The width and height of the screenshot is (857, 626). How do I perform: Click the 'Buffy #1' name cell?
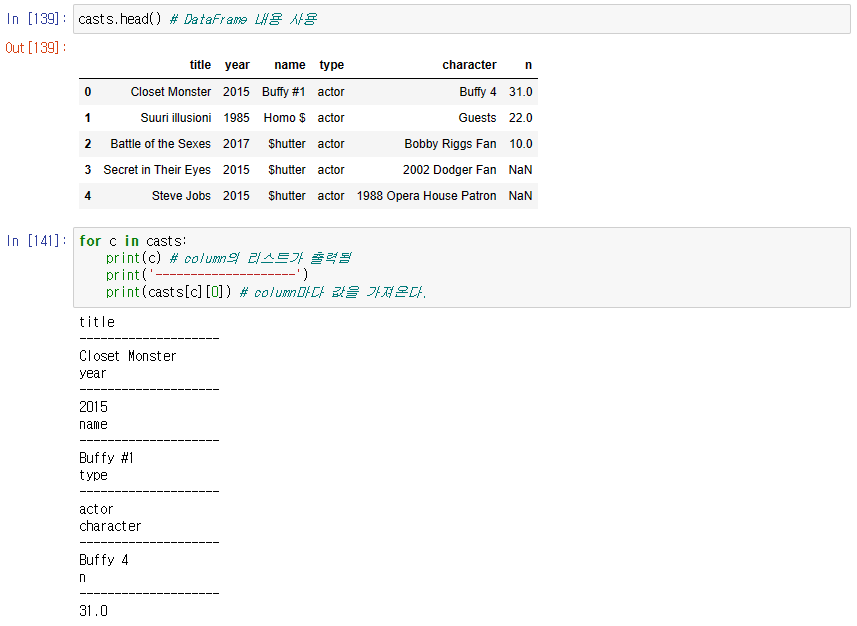284,92
